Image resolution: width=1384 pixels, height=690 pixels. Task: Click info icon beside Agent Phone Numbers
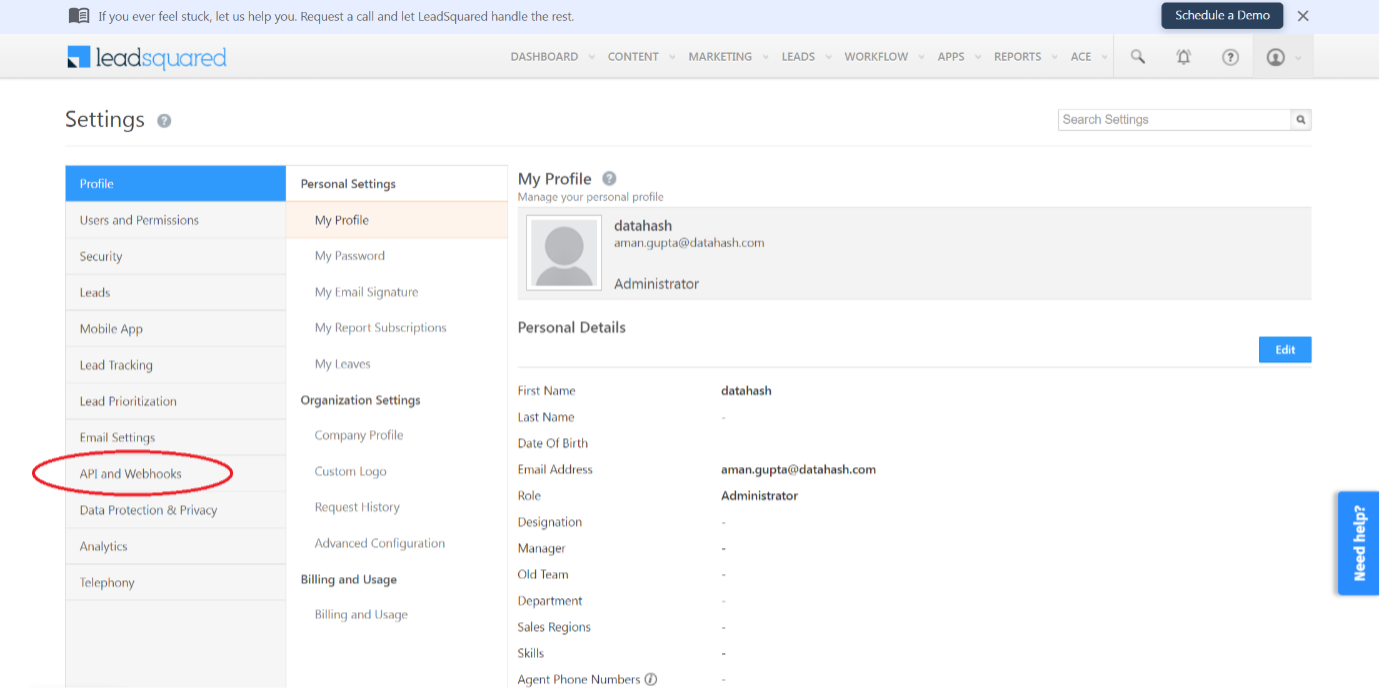click(x=651, y=680)
